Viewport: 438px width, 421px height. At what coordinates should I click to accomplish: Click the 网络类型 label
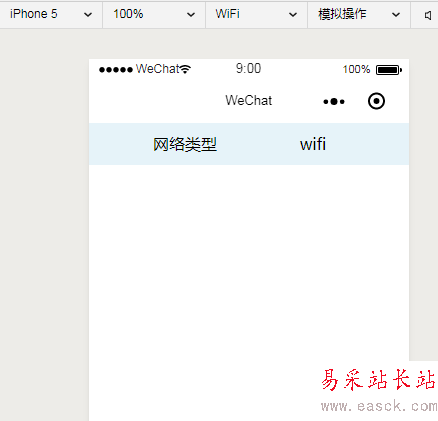click(185, 144)
